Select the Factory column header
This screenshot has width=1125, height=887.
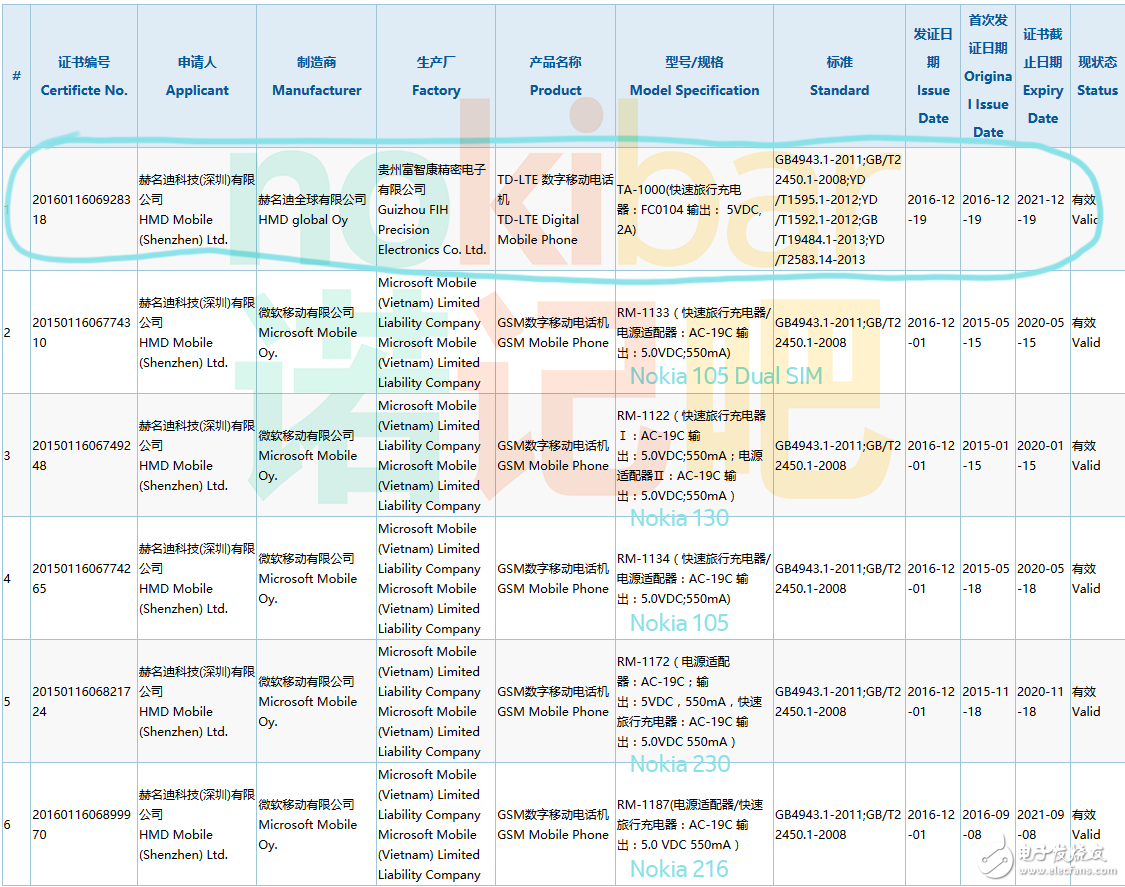pyautogui.click(x=436, y=76)
